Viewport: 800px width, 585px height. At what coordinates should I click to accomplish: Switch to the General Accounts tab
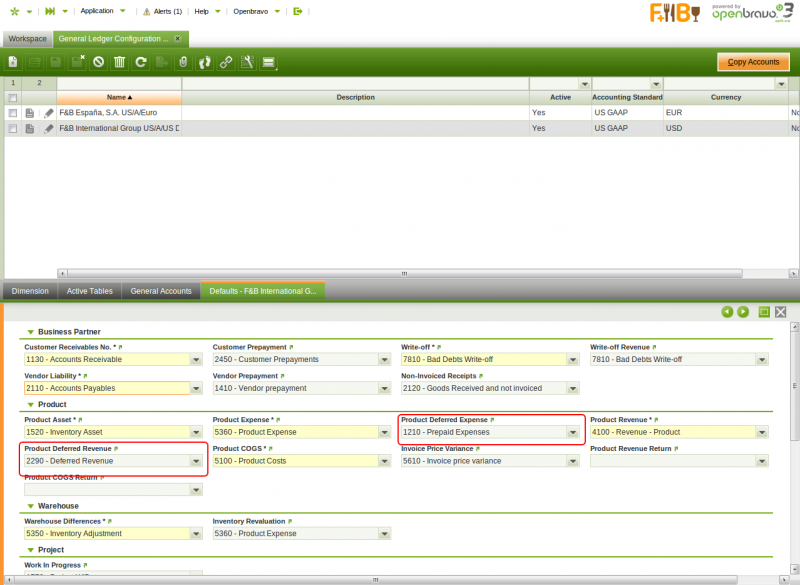point(161,291)
